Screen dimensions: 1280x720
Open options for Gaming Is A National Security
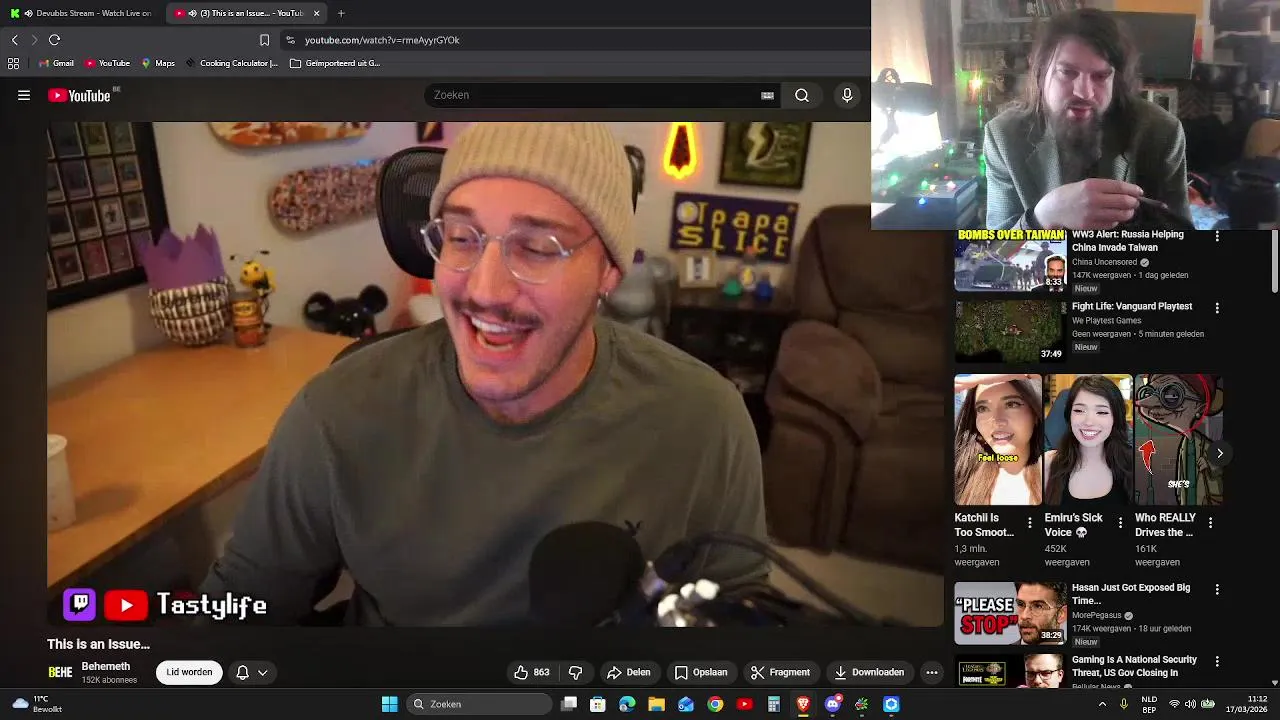tap(1217, 662)
